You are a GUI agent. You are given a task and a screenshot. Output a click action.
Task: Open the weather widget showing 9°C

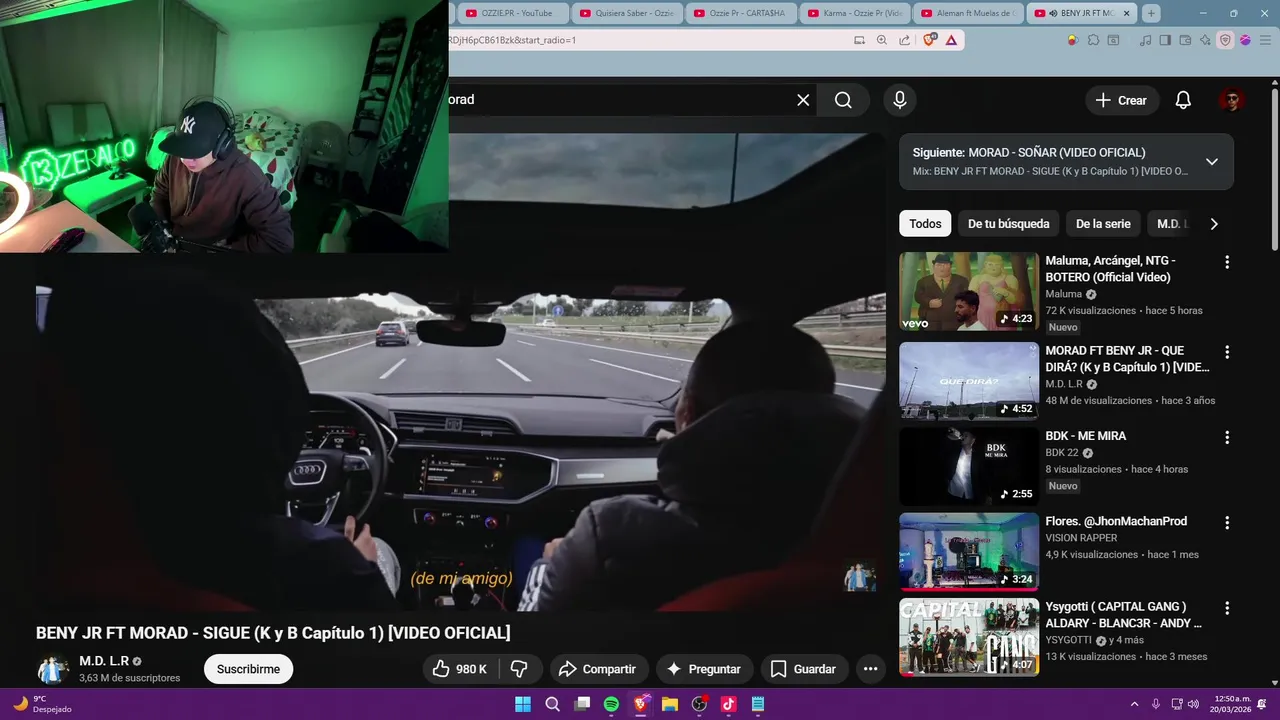tap(42, 704)
